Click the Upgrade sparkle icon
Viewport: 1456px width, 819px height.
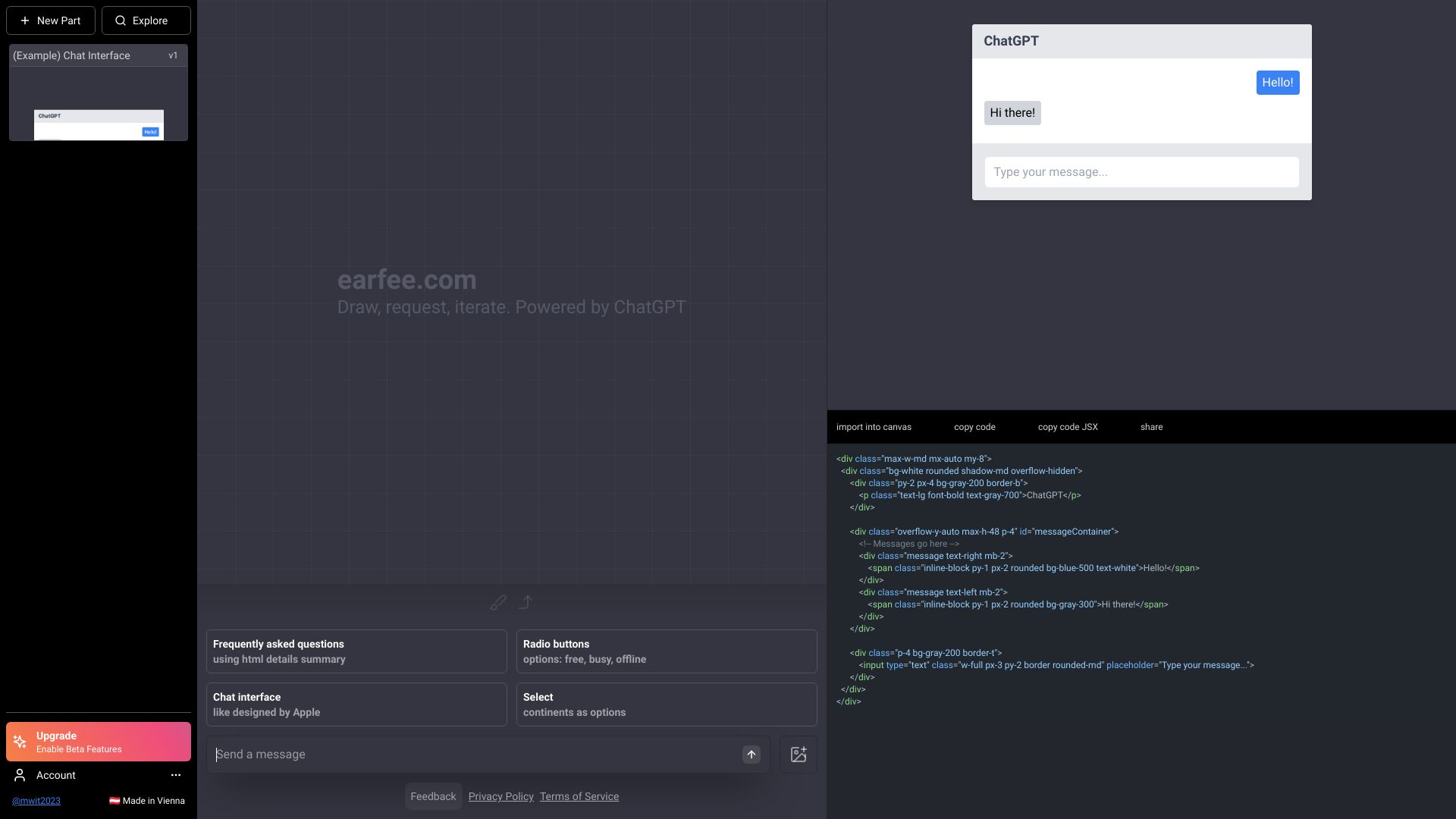(x=20, y=742)
